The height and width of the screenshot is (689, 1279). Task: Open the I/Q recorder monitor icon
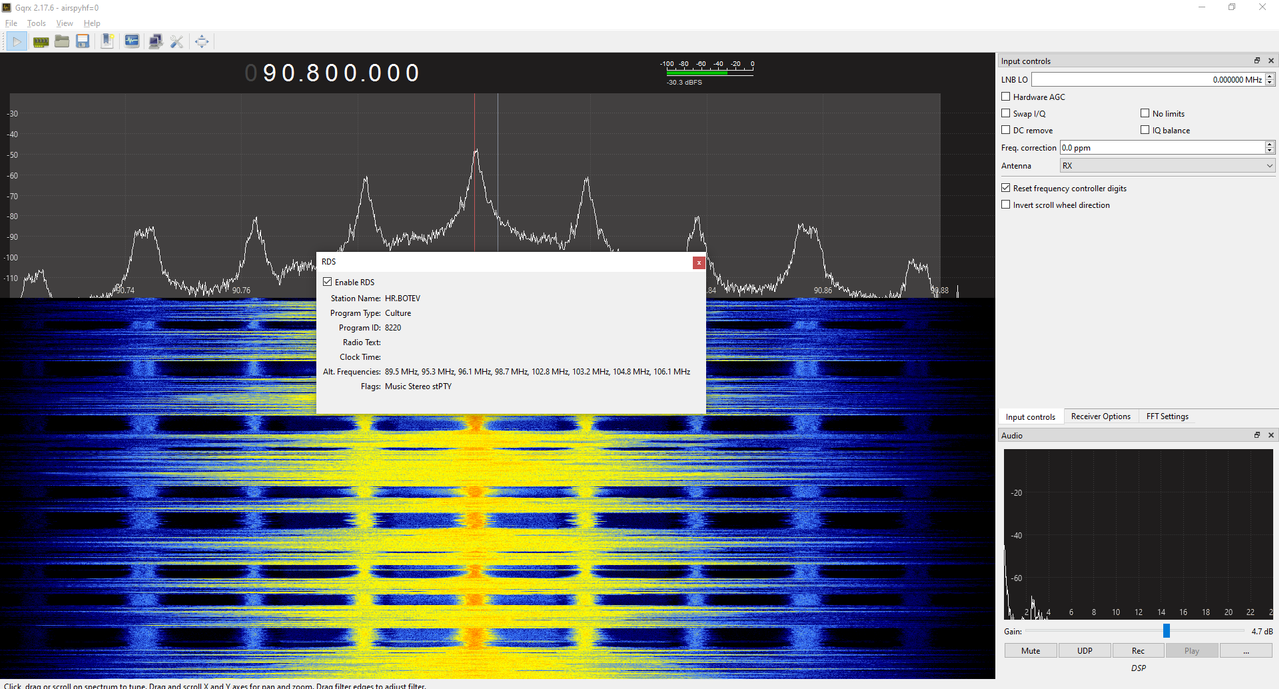[132, 41]
